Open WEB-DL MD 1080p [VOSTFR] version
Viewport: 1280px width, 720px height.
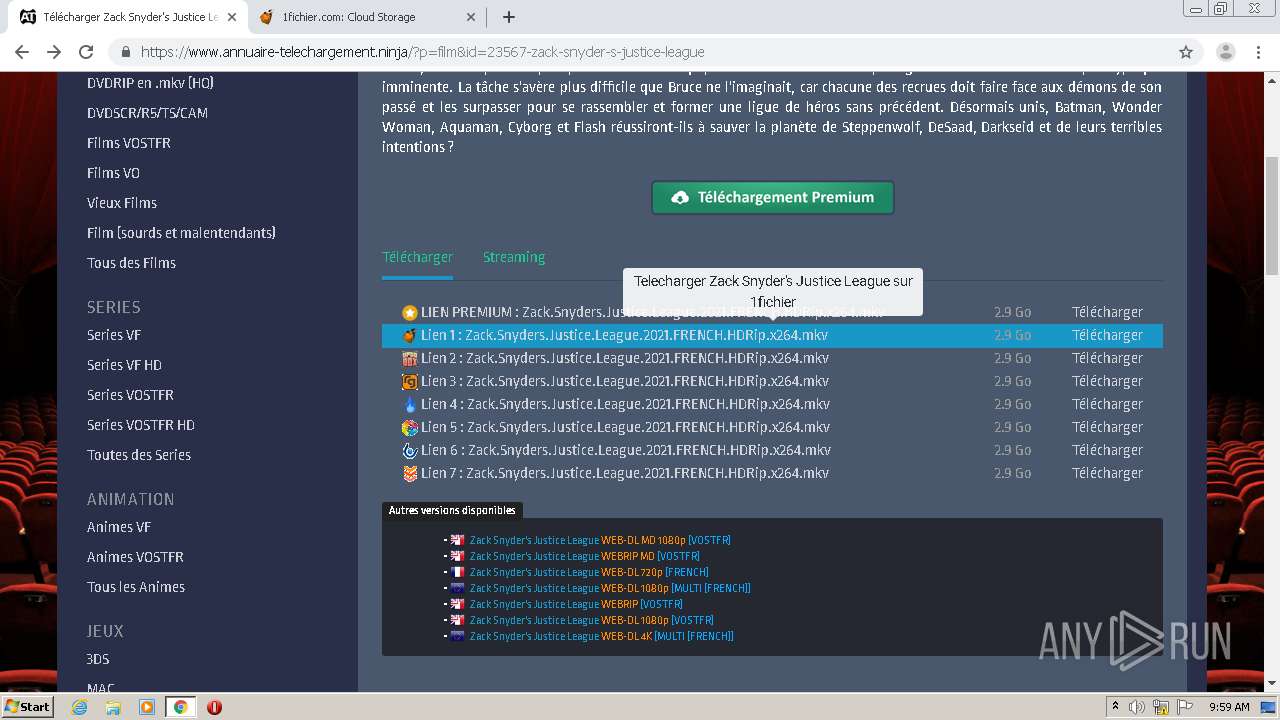pyautogui.click(x=600, y=540)
